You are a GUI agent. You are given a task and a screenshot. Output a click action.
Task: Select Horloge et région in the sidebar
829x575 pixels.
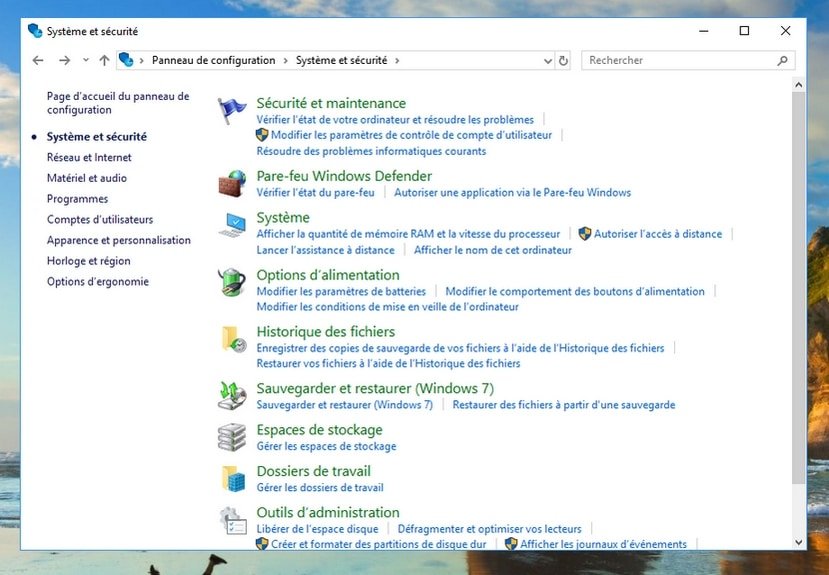coord(88,261)
